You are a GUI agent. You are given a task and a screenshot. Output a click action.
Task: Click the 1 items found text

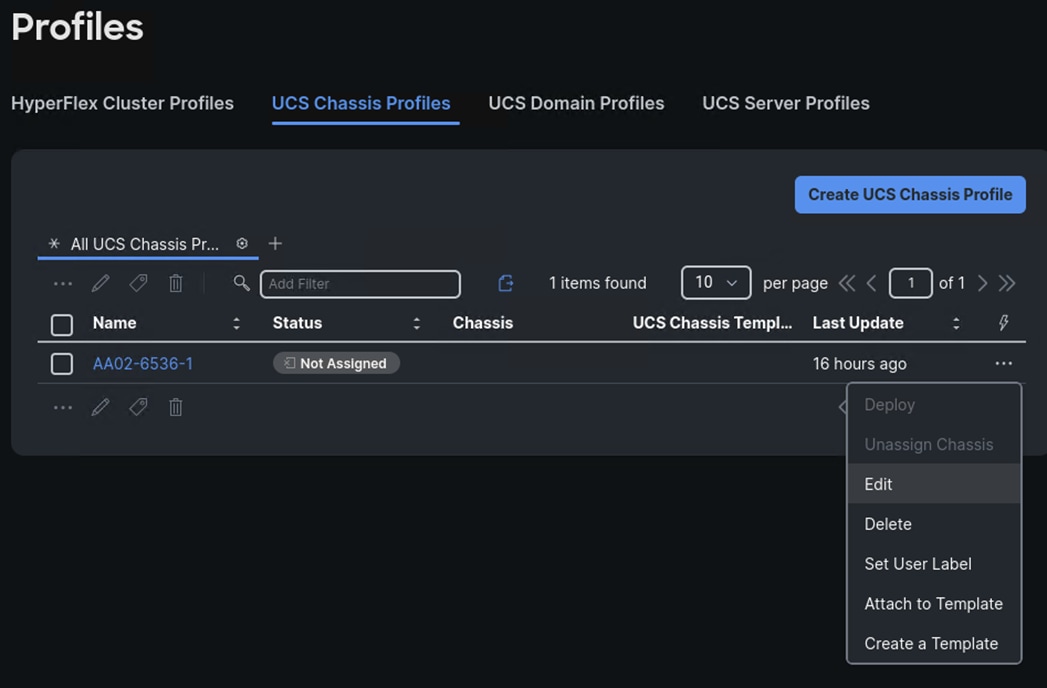click(x=598, y=283)
